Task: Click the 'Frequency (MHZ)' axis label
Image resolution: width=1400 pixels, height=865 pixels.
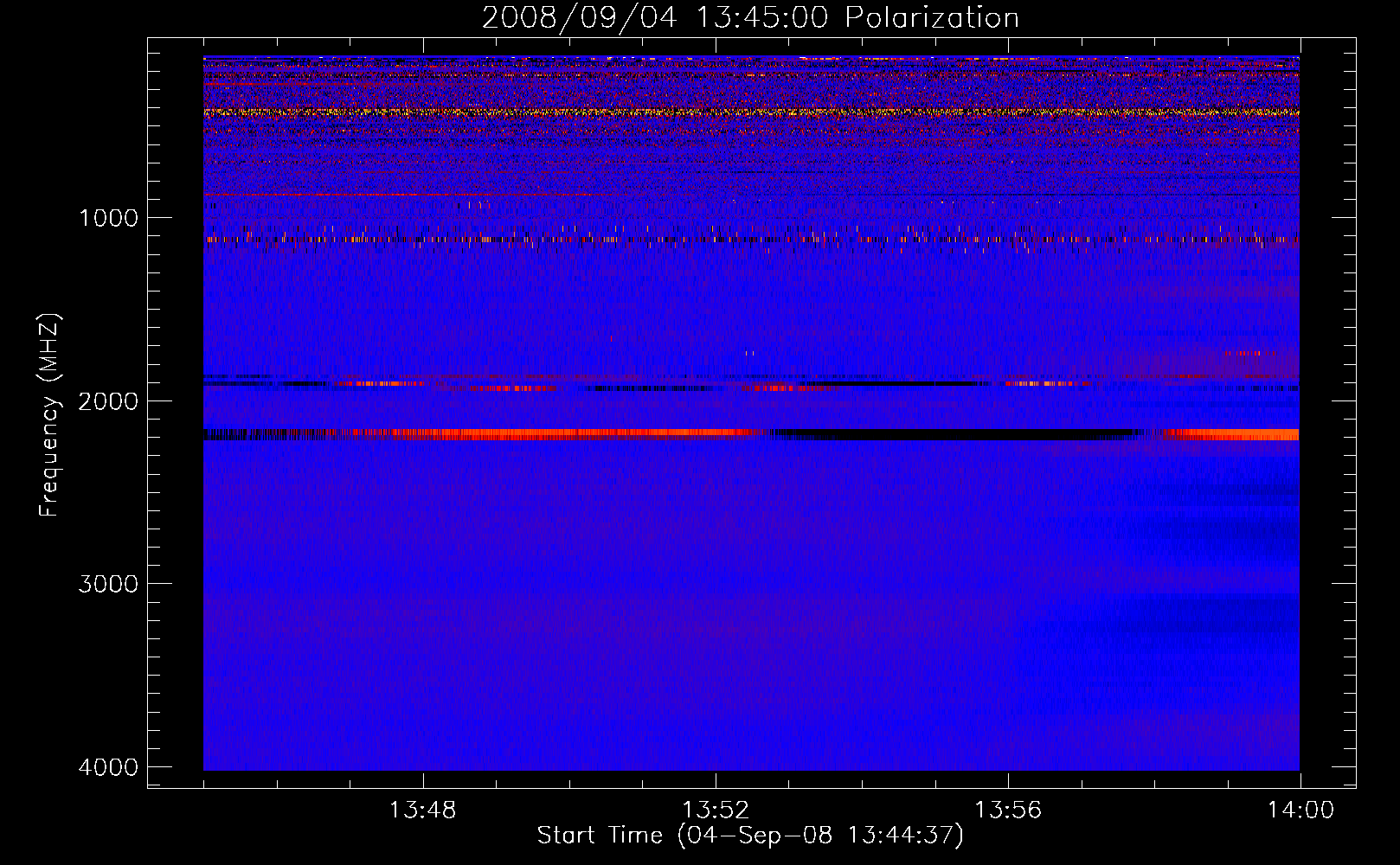Action: (49, 415)
